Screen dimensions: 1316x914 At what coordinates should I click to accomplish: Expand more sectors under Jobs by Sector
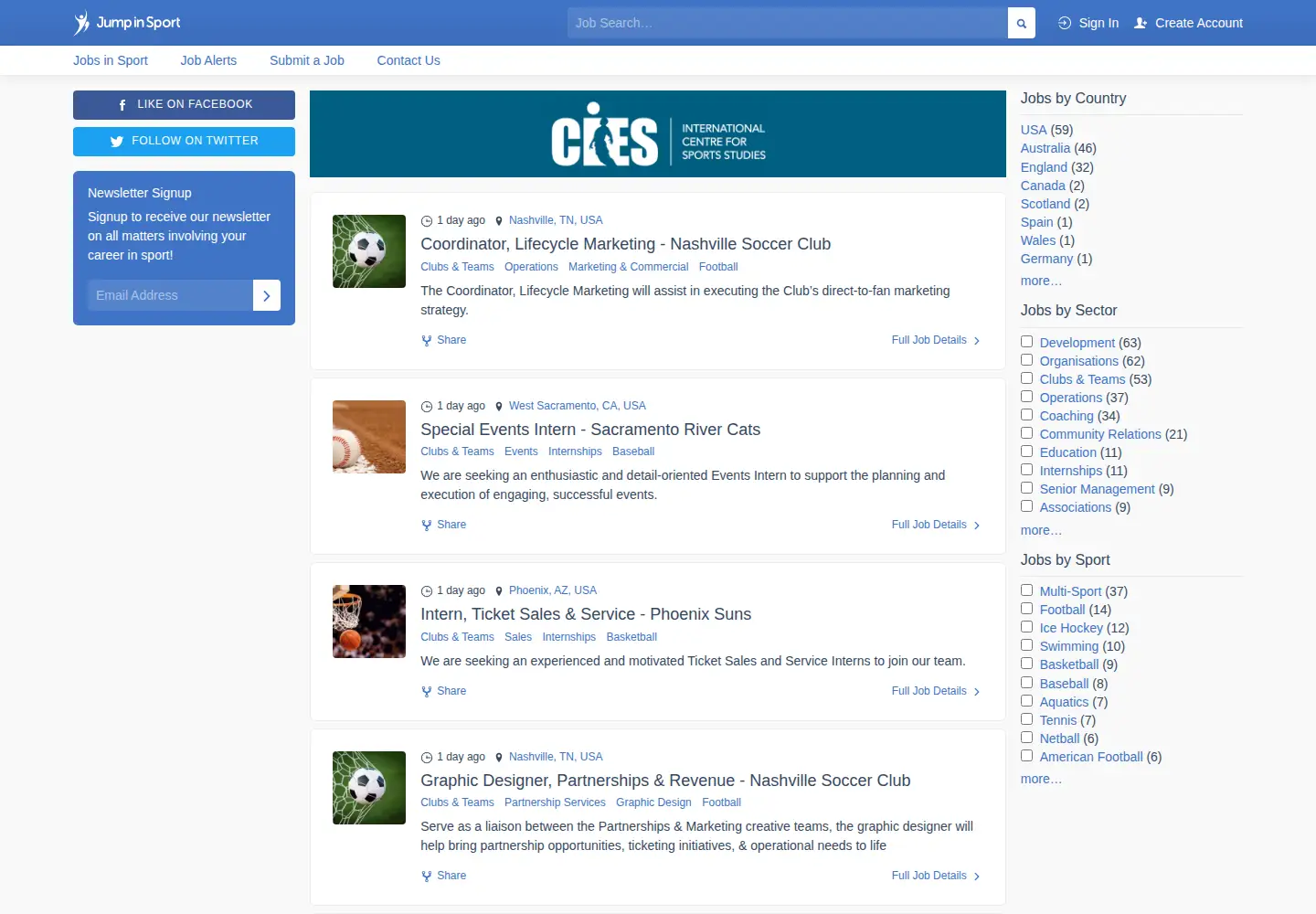(x=1041, y=530)
